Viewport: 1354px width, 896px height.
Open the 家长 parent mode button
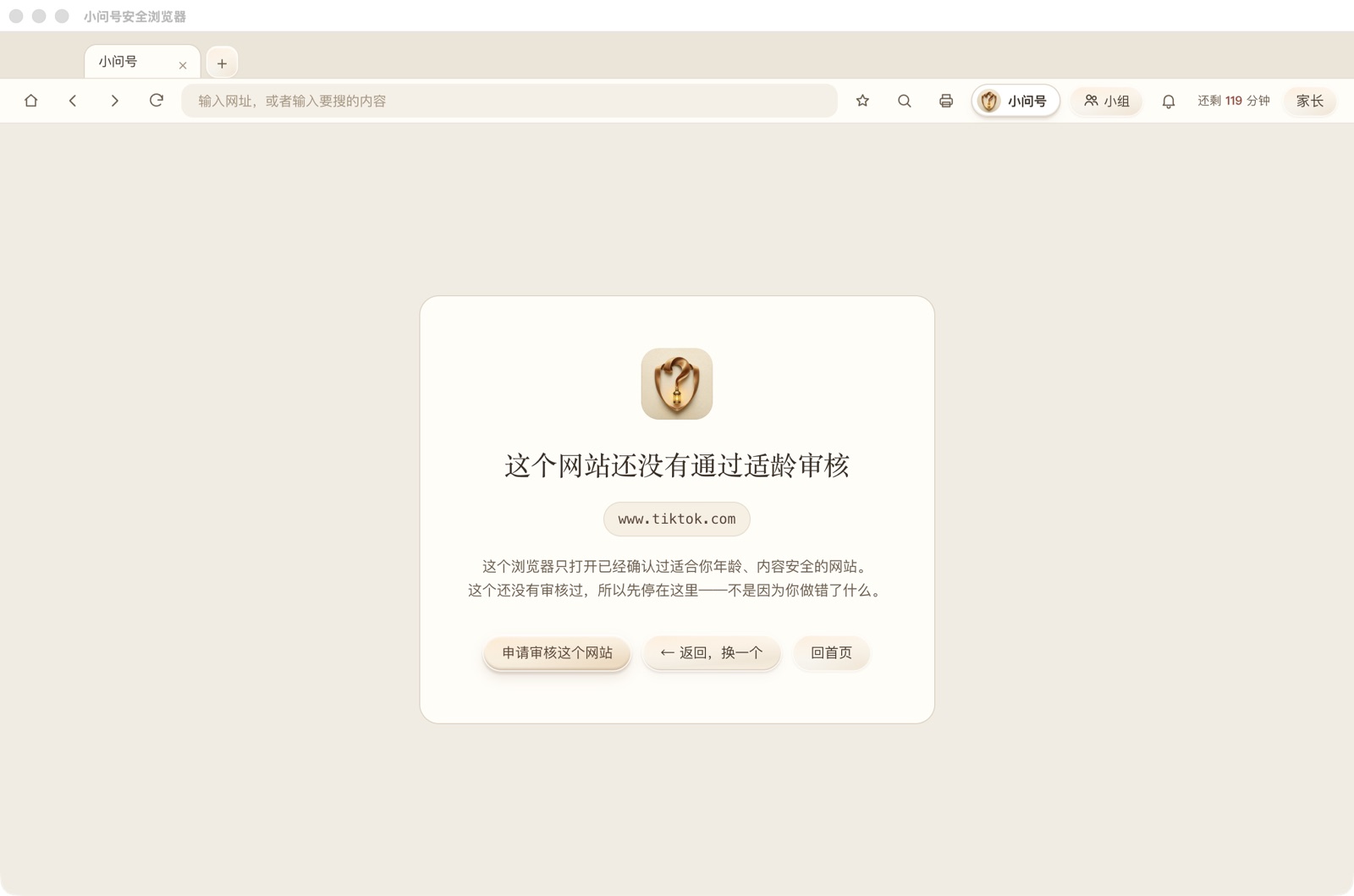(x=1310, y=101)
